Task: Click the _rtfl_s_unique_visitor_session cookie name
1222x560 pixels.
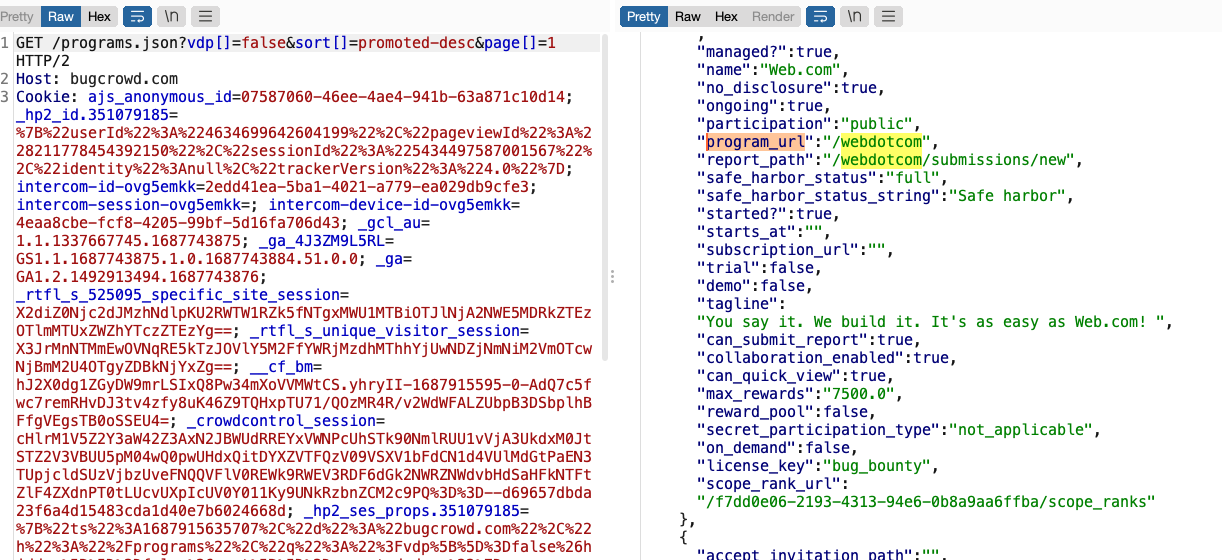Action: (x=386, y=331)
